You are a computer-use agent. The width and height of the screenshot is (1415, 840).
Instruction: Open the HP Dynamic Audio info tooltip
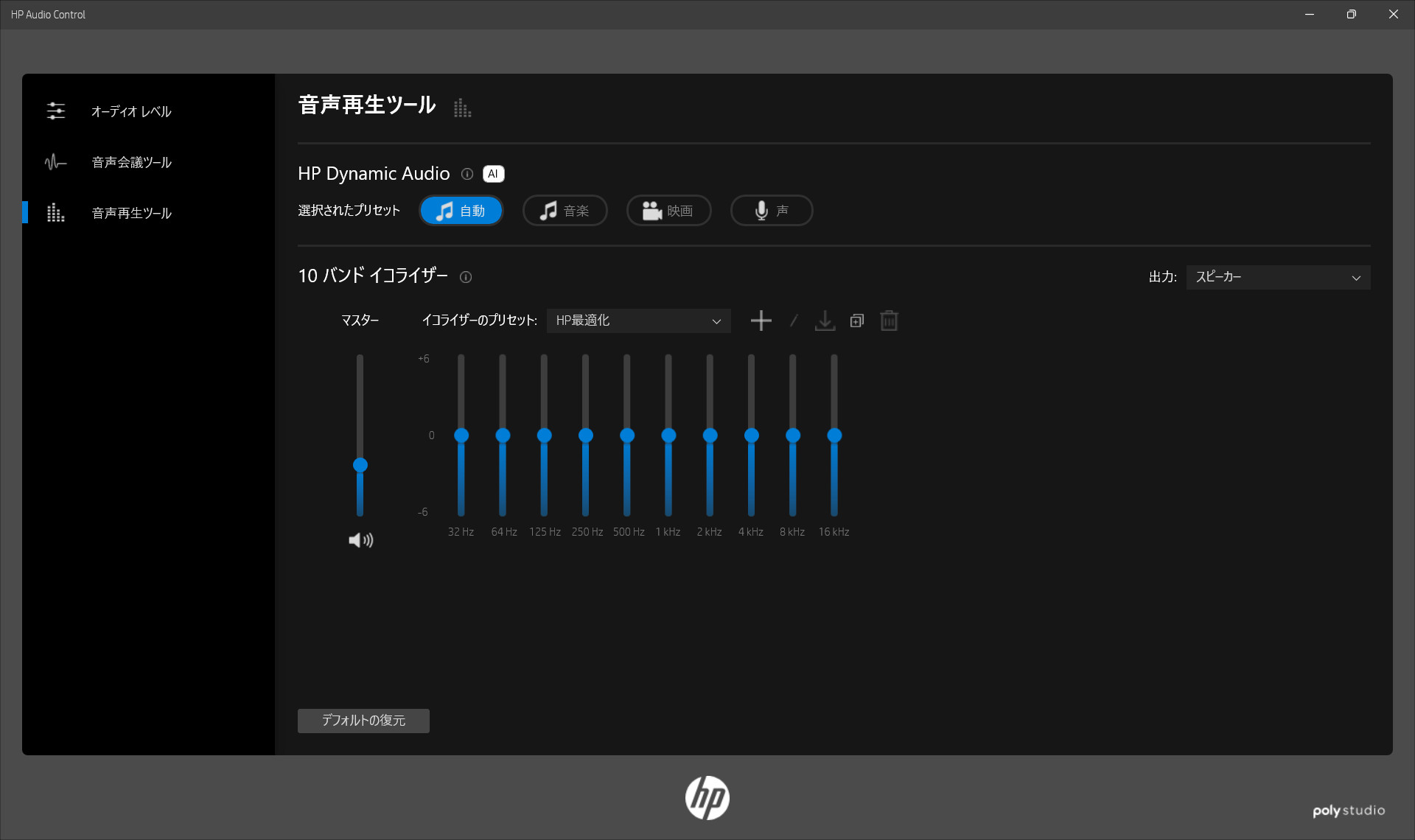click(x=467, y=174)
